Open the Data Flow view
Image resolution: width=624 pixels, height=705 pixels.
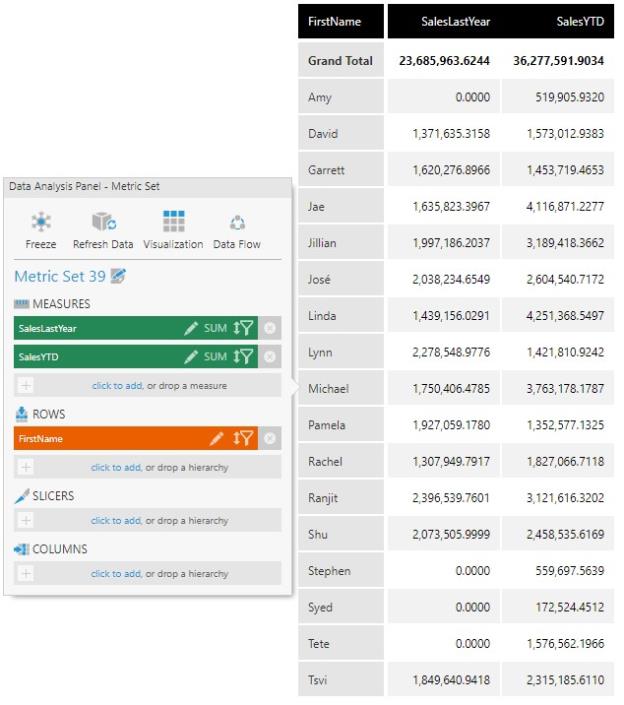[237, 222]
